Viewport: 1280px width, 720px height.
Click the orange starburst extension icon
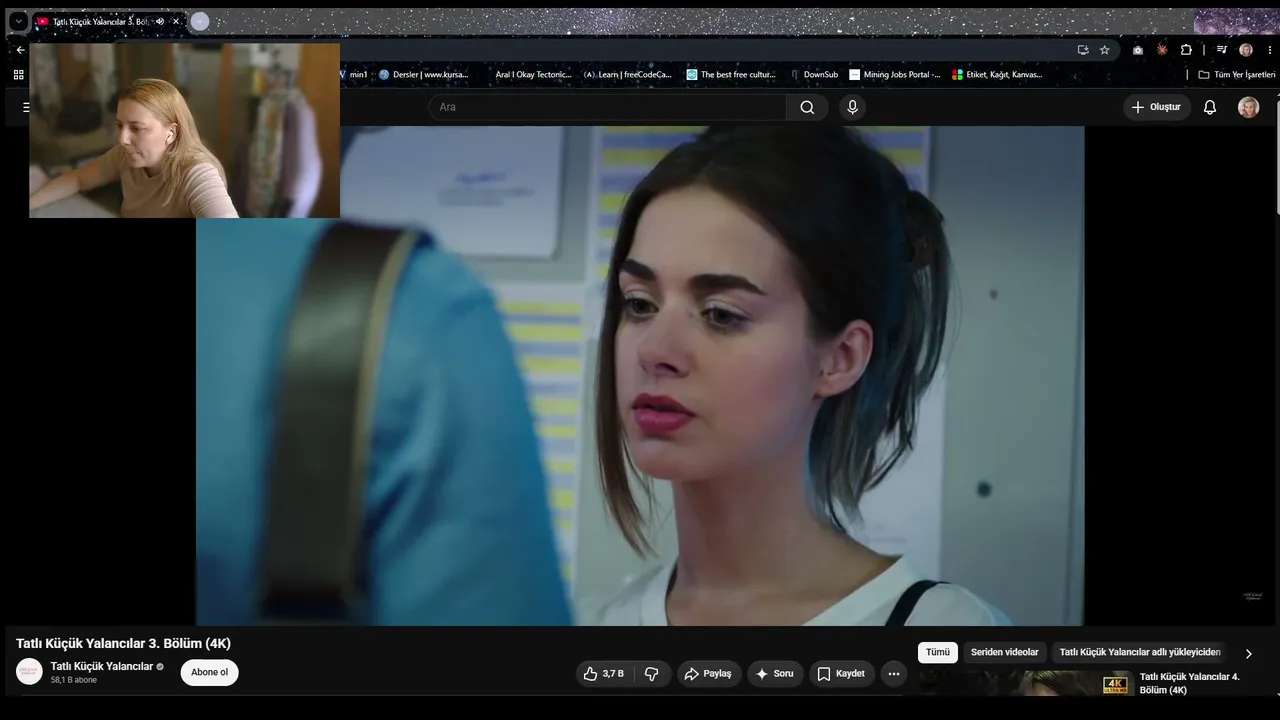[1162, 50]
